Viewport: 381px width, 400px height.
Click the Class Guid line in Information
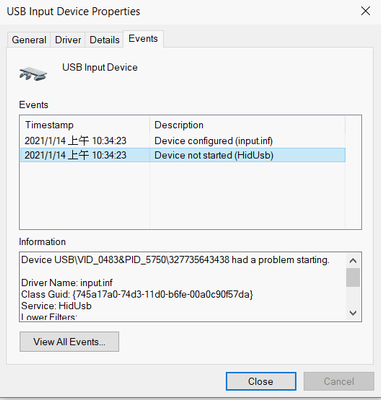[137, 294]
